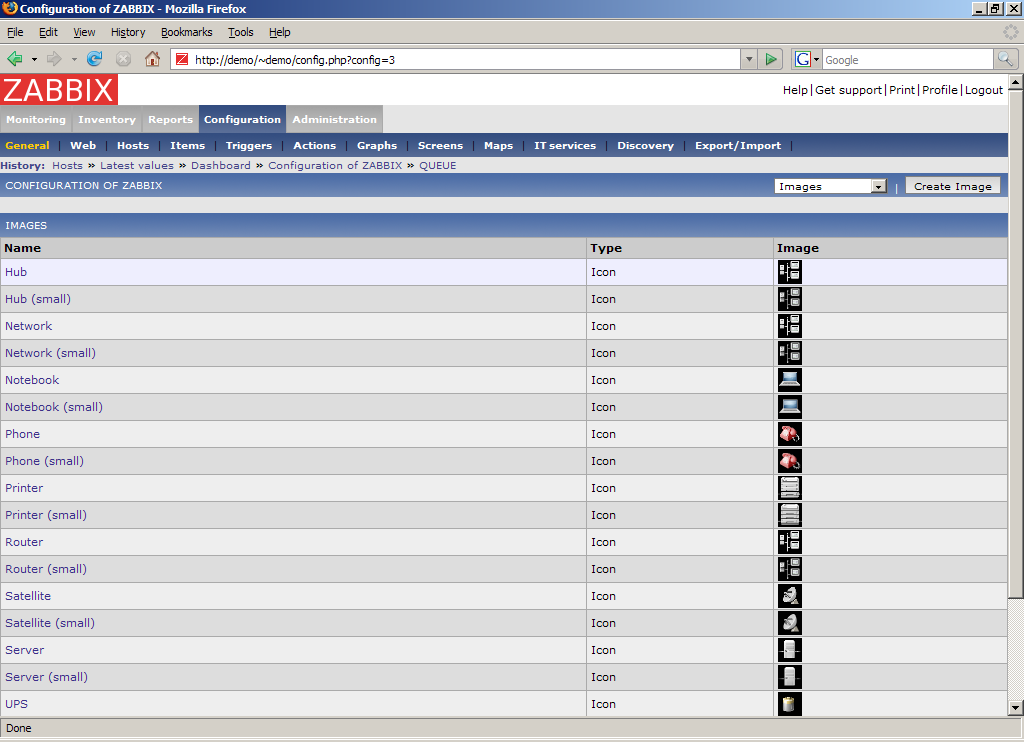Open the IT services submenu item
Image resolution: width=1024 pixels, height=742 pixels.
pos(565,146)
